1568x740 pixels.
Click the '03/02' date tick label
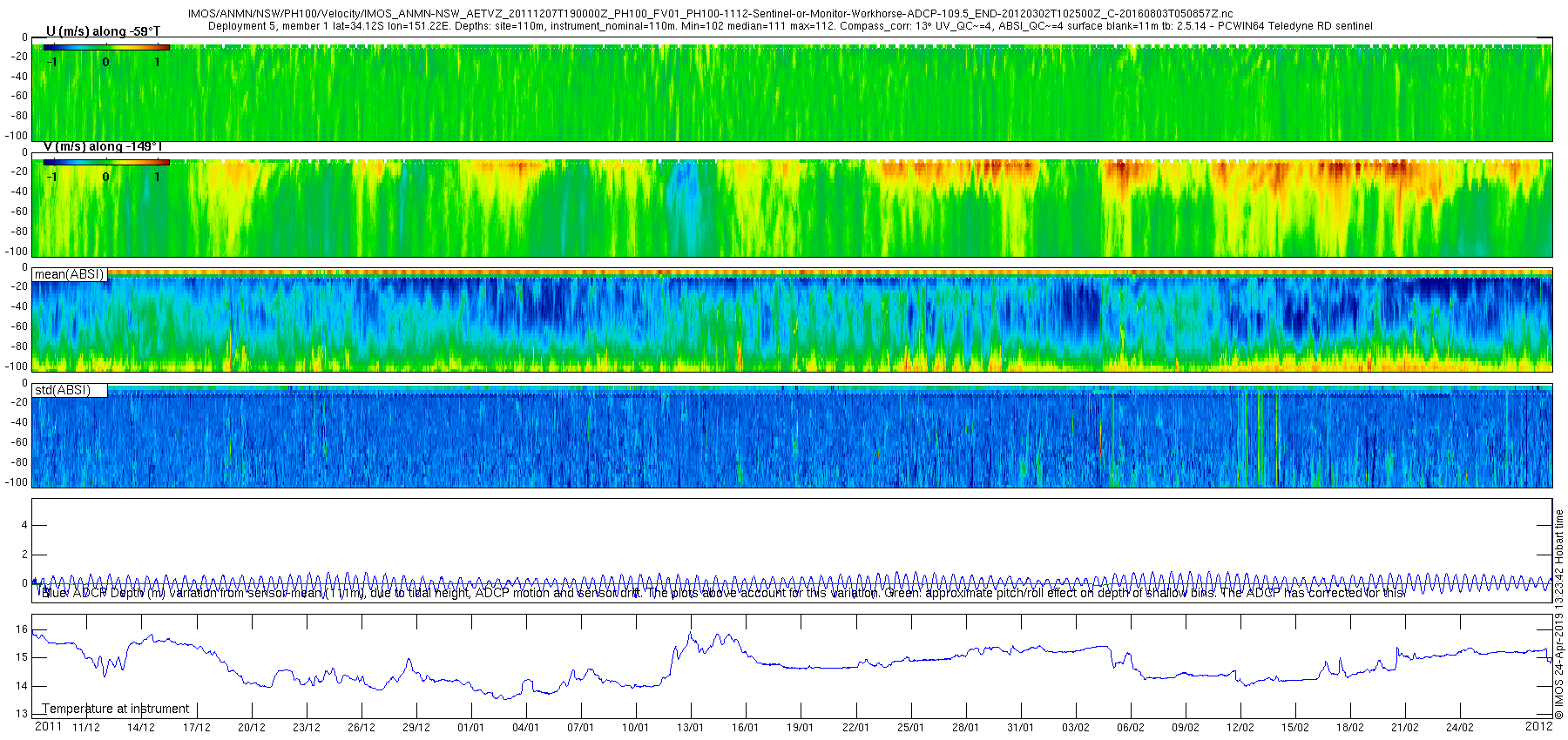(1075, 728)
